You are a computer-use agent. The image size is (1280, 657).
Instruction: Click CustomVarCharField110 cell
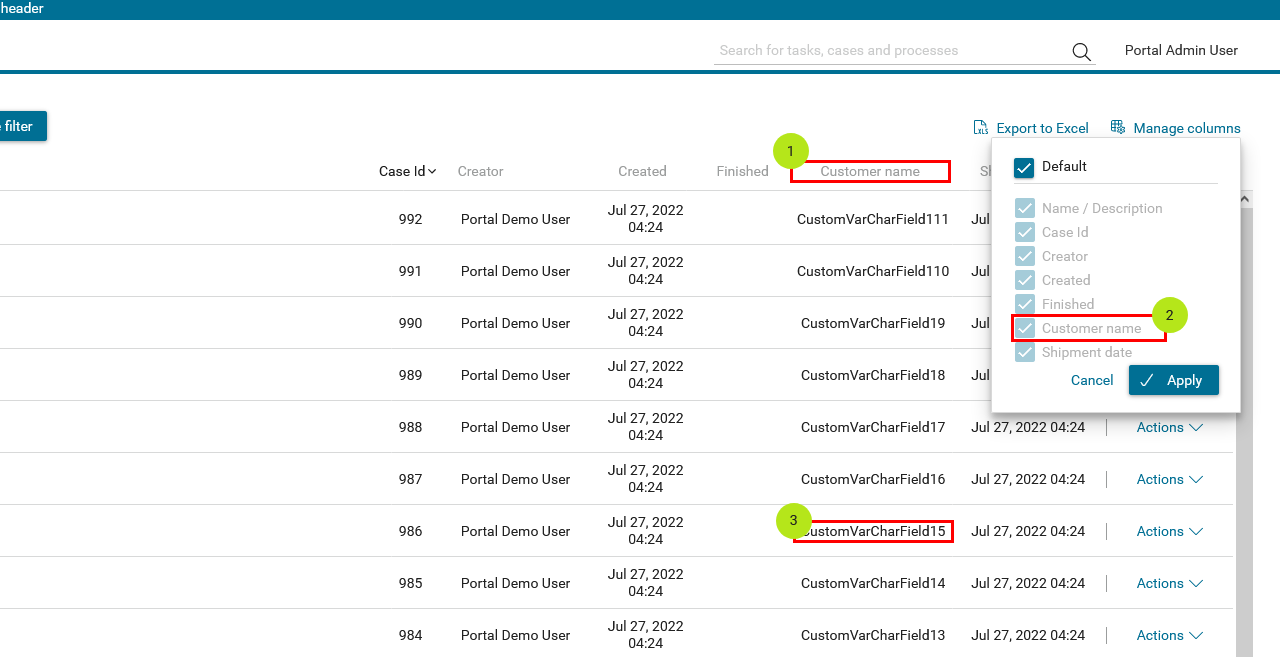(x=873, y=271)
